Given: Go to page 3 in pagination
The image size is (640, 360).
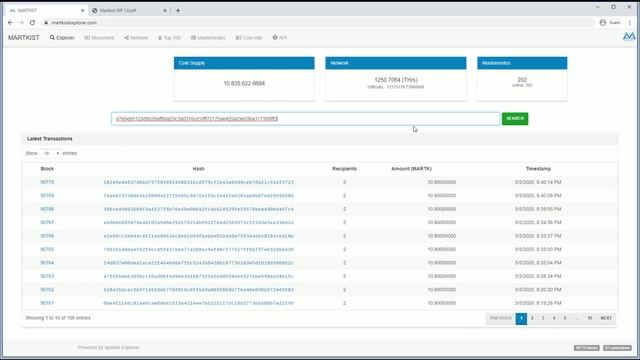Looking at the screenshot, I should pos(543,318).
